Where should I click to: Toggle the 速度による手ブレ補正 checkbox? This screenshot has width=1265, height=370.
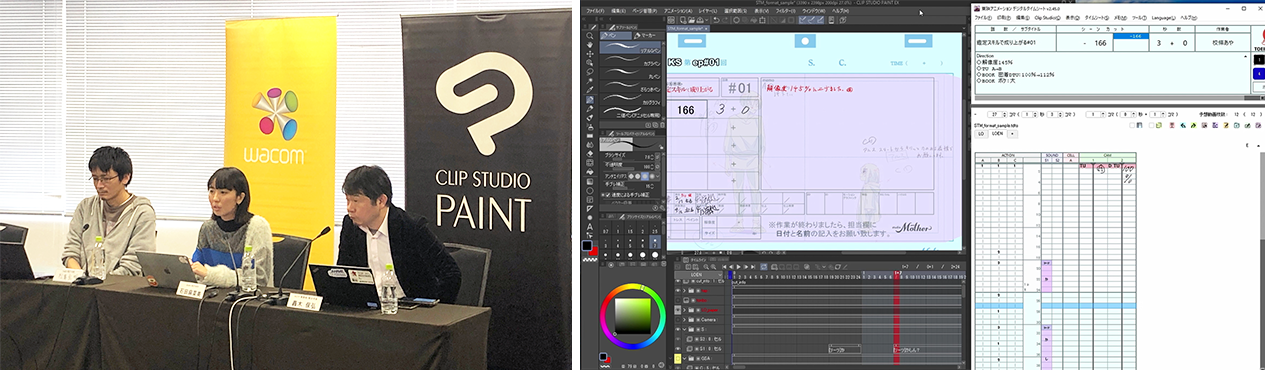coord(607,195)
